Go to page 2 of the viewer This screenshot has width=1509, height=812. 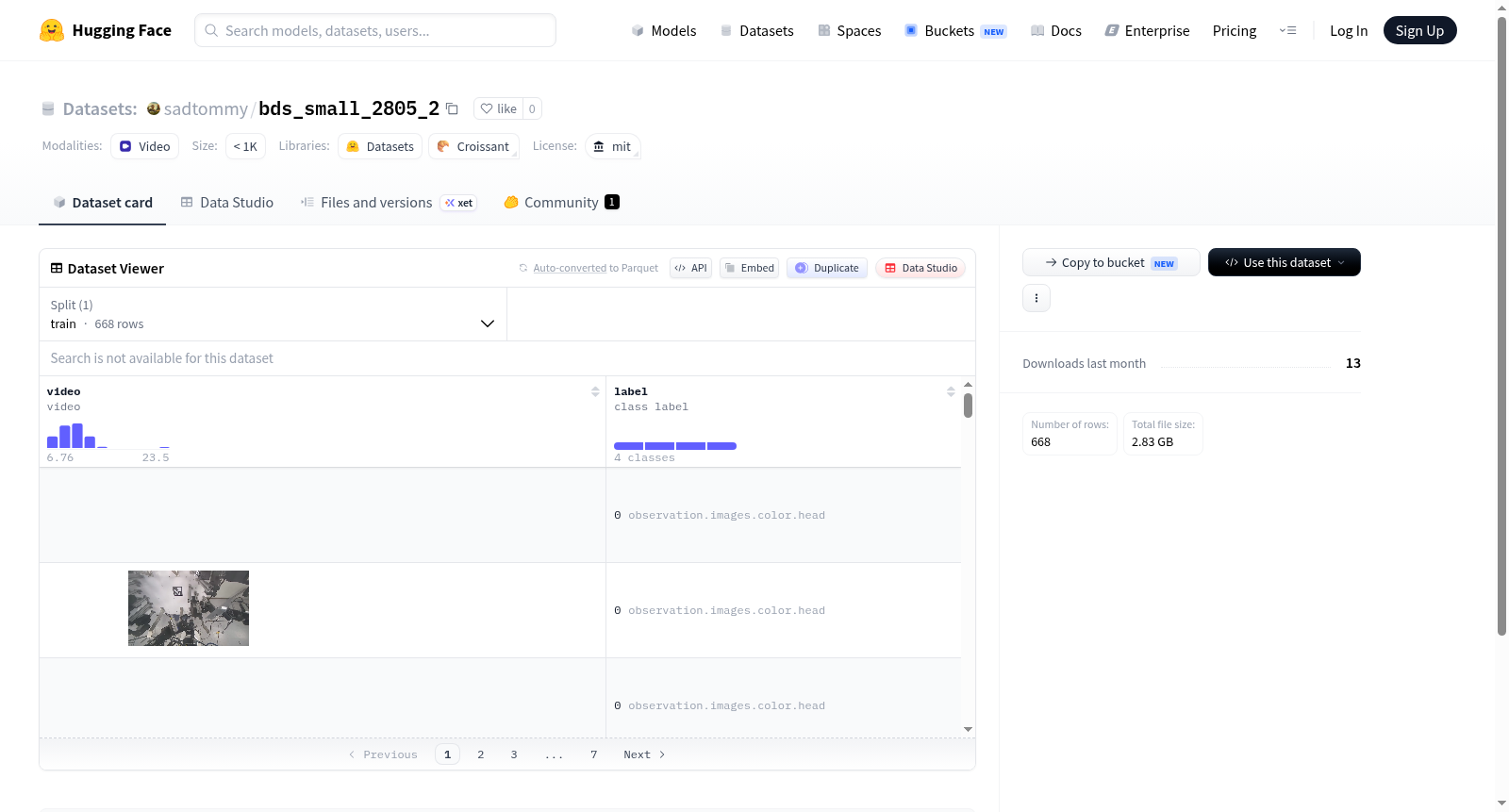pos(481,754)
